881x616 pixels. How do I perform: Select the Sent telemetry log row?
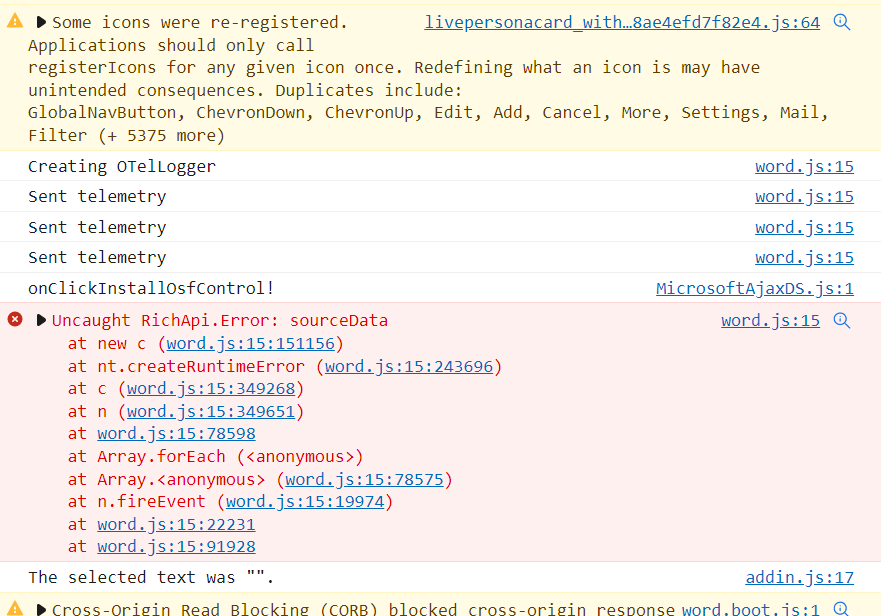97,196
